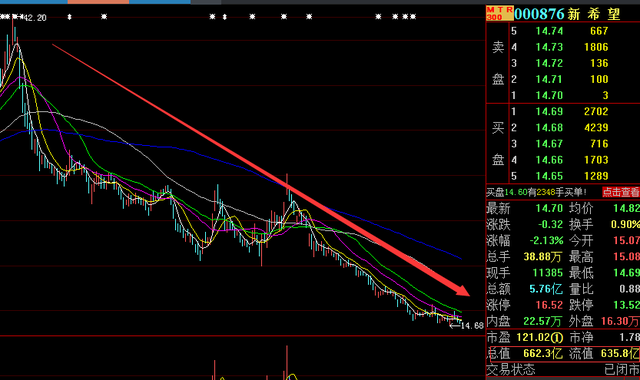The height and width of the screenshot is (380, 640).
Task: Click the MTR 300 badge icon
Action: click(x=500, y=13)
